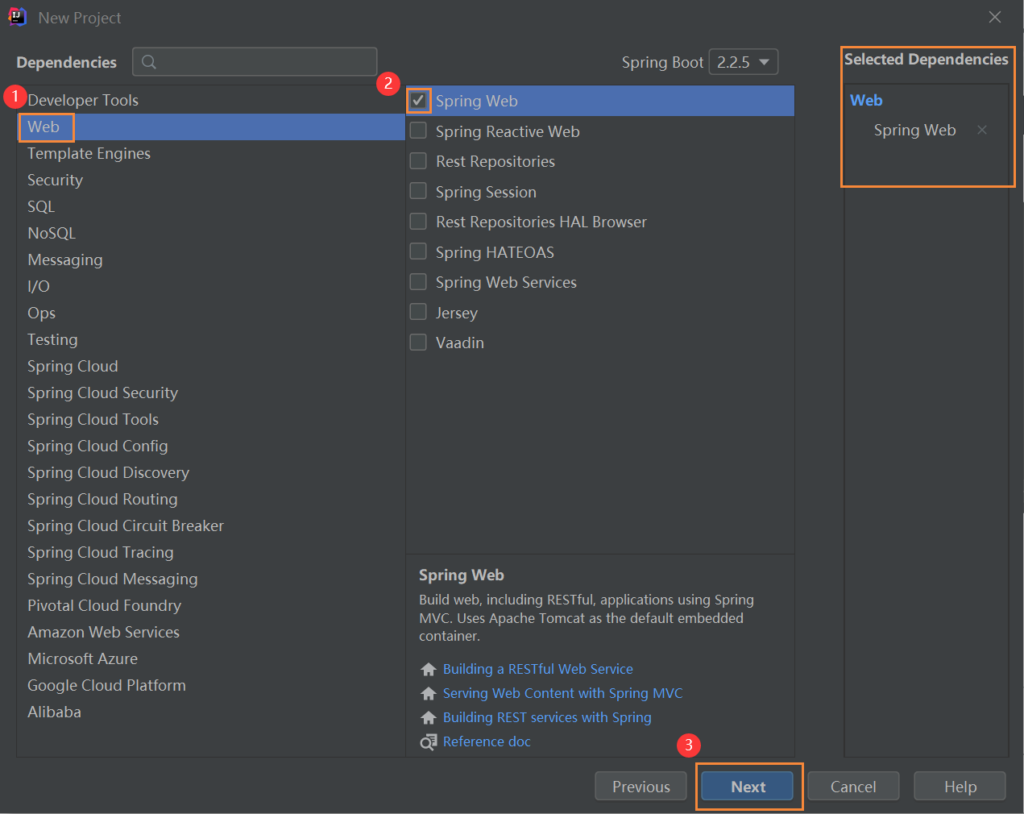
Task: Click the Reference doc book icon
Action: [428, 741]
